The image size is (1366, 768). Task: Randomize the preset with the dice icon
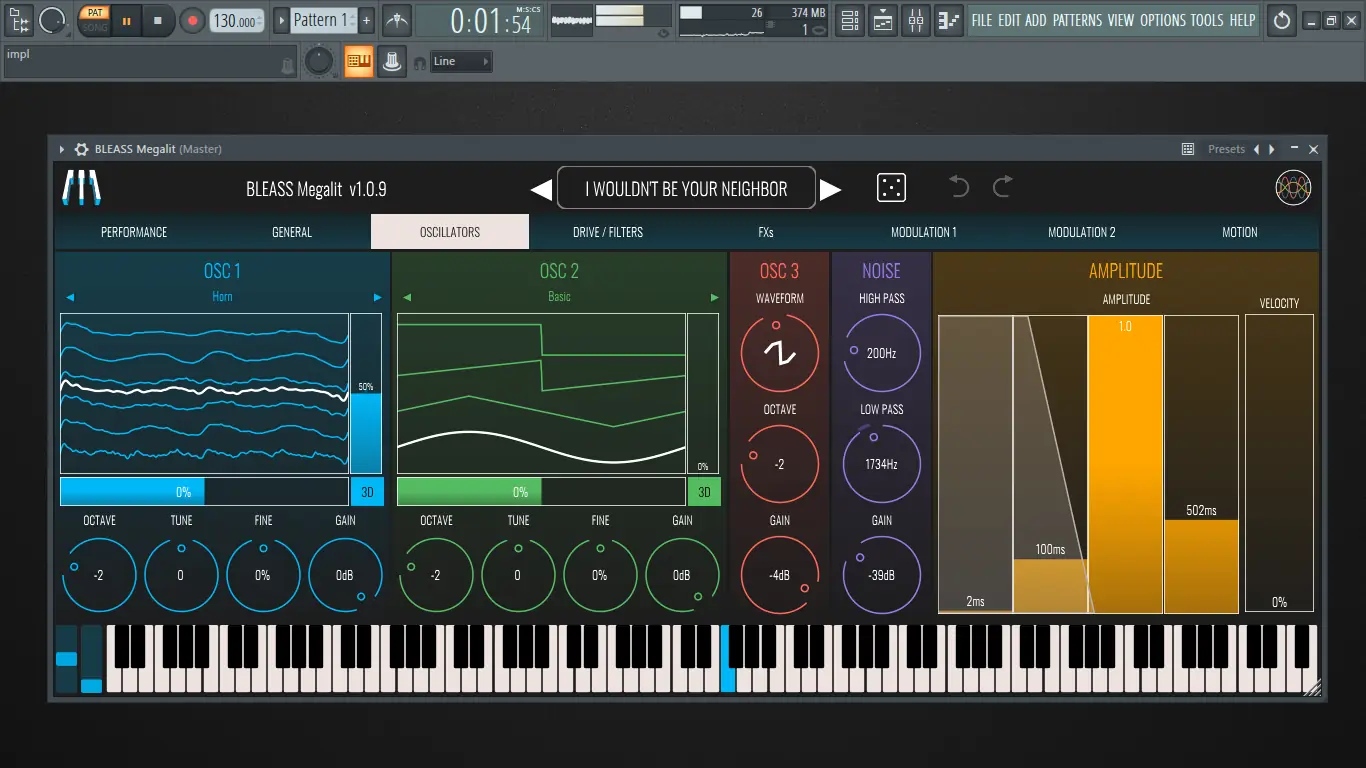coord(891,188)
